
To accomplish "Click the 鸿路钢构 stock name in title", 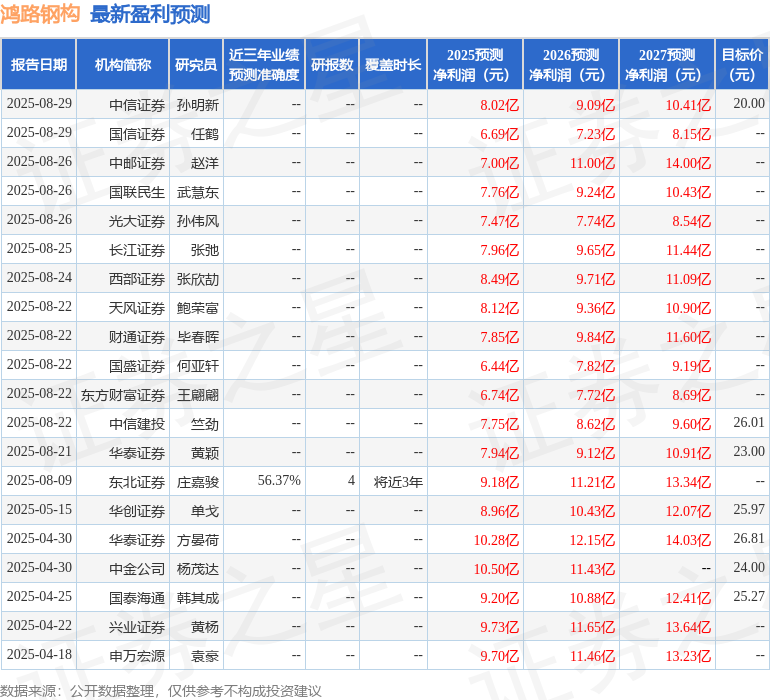I will coord(40,14).
